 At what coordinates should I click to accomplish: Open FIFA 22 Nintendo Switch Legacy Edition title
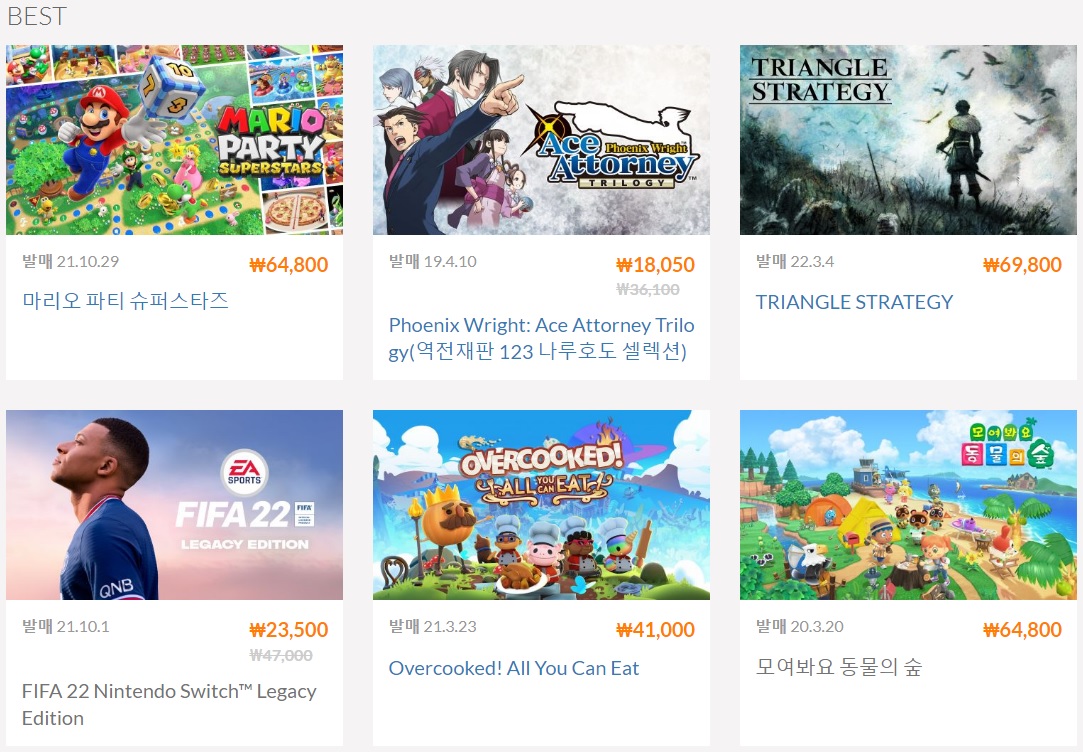coord(169,704)
